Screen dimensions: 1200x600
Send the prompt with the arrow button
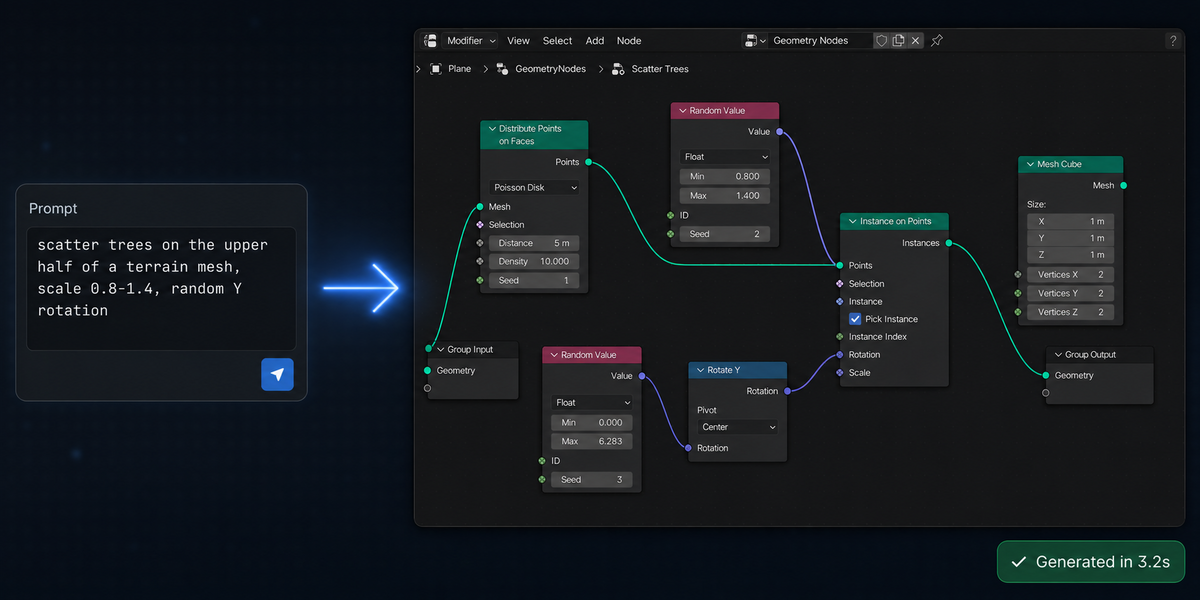[278, 374]
